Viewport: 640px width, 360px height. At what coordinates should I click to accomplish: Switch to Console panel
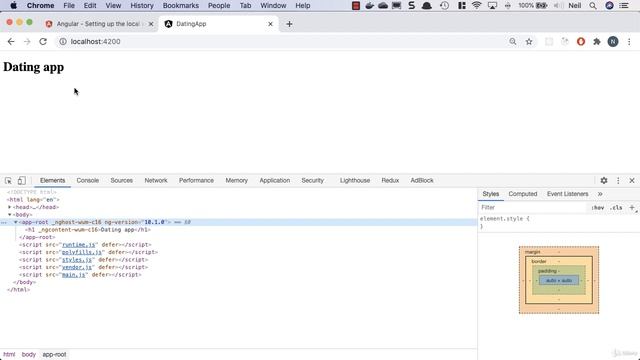(88, 180)
